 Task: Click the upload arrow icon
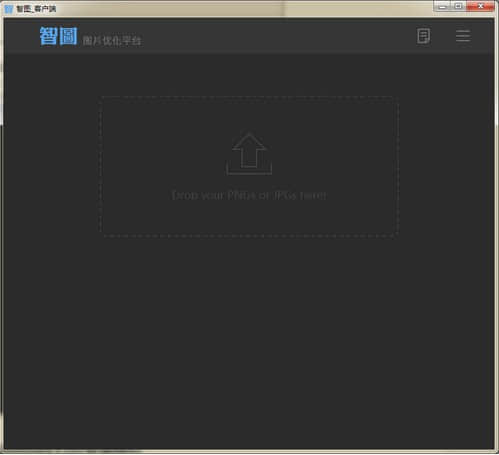coord(249,150)
